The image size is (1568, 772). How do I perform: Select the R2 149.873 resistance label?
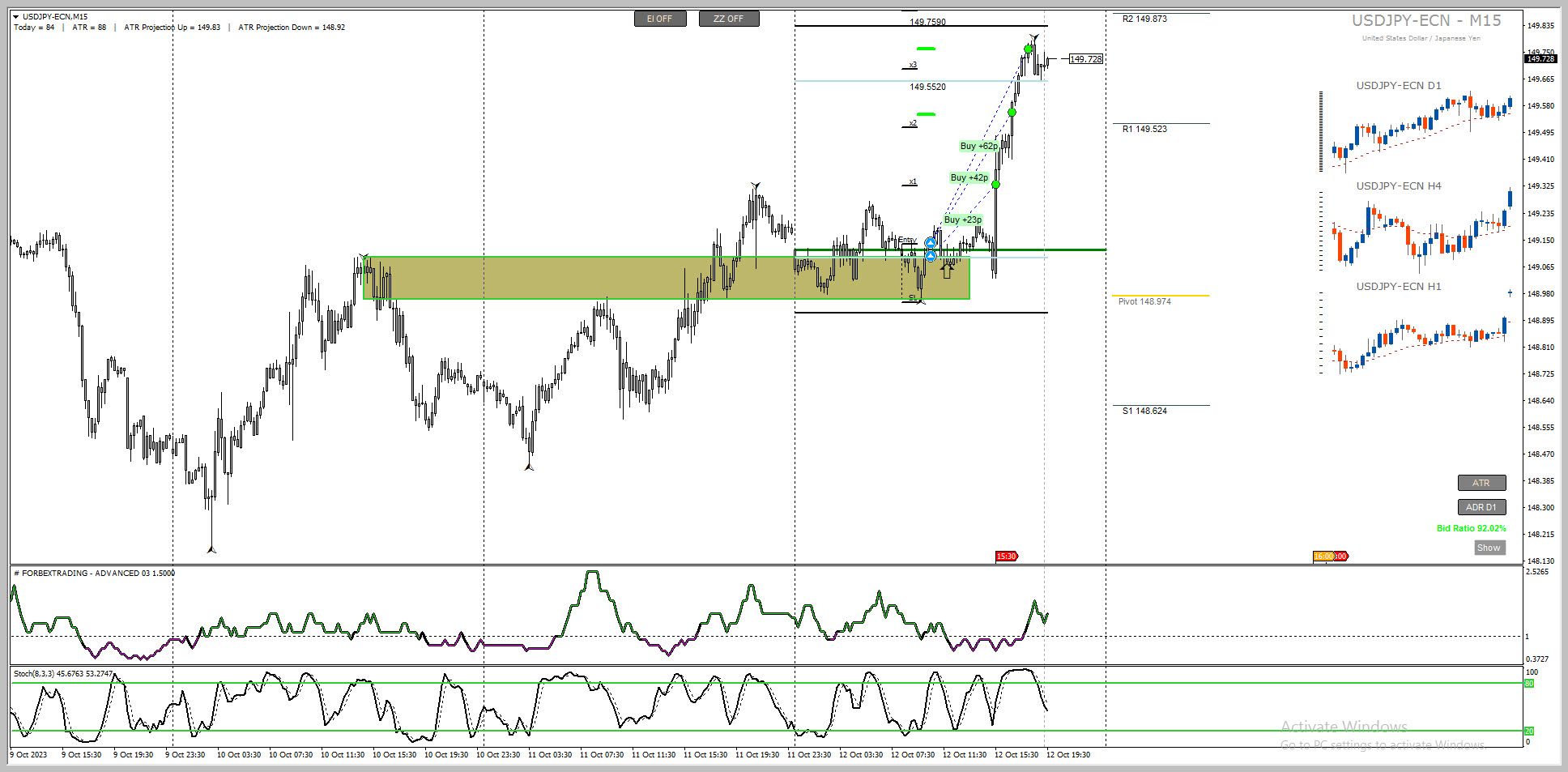1144,19
